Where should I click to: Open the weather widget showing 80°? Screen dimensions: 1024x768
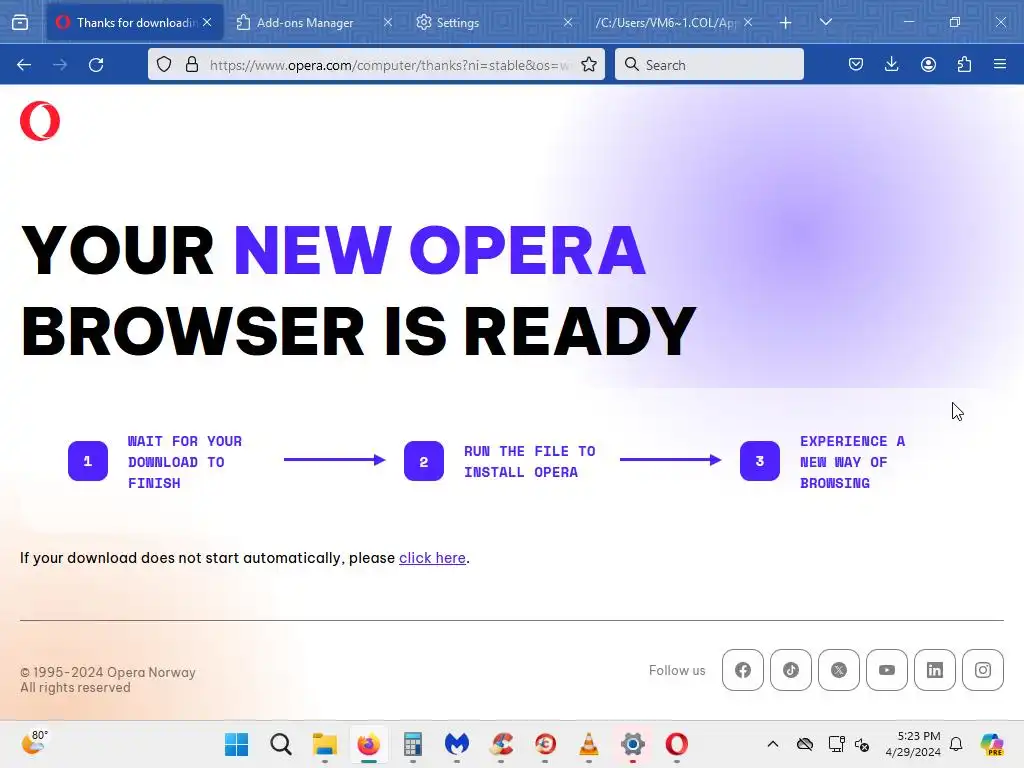(34, 743)
